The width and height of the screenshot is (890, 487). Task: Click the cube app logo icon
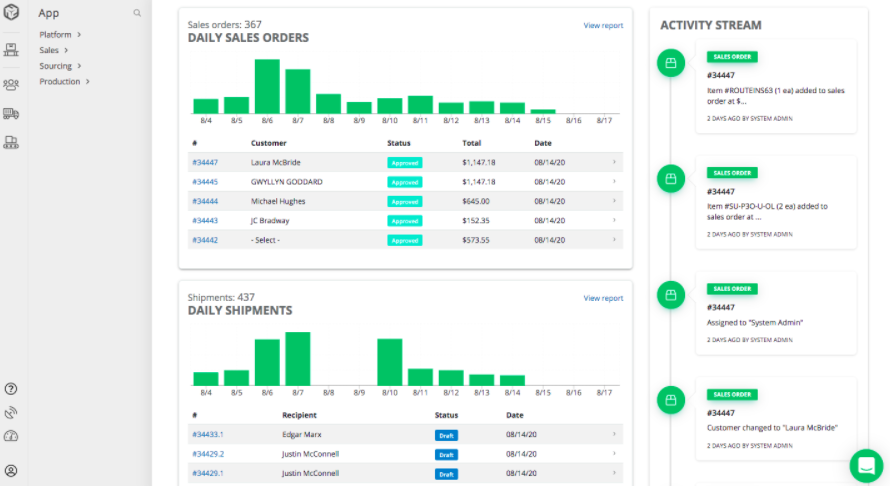[x=12, y=15]
